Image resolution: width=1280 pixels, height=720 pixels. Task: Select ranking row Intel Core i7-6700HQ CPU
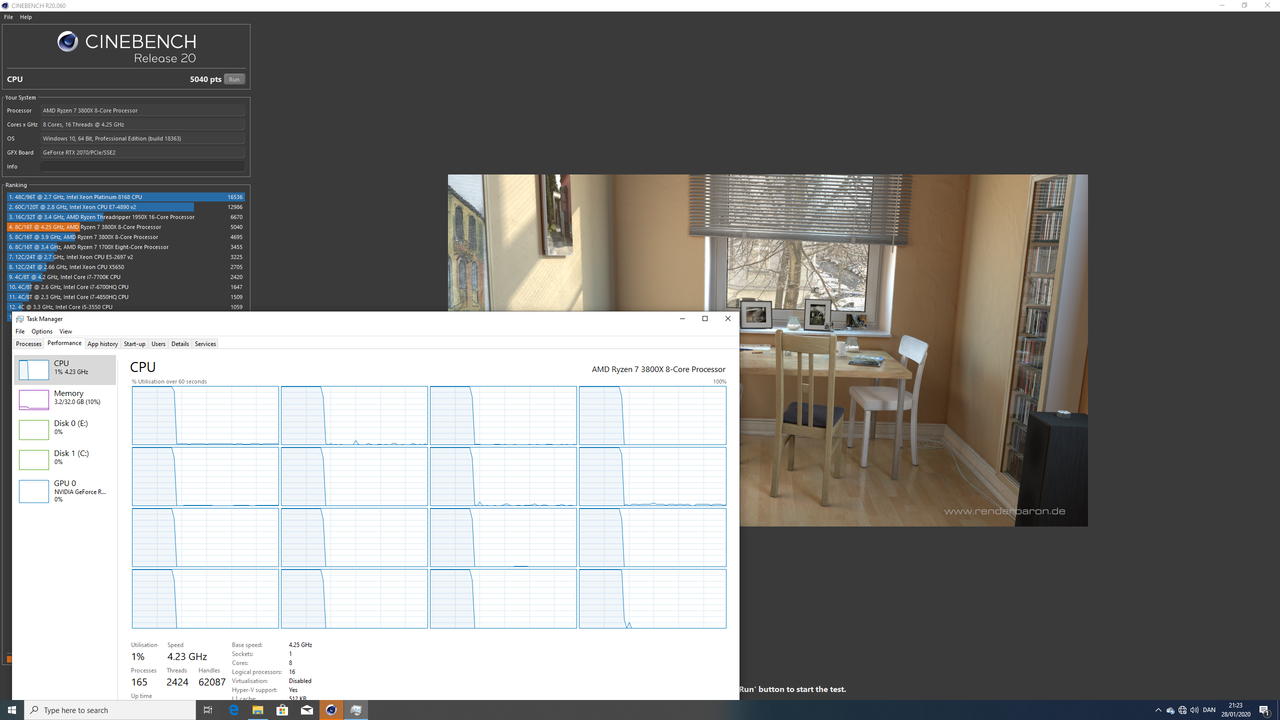pos(126,287)
